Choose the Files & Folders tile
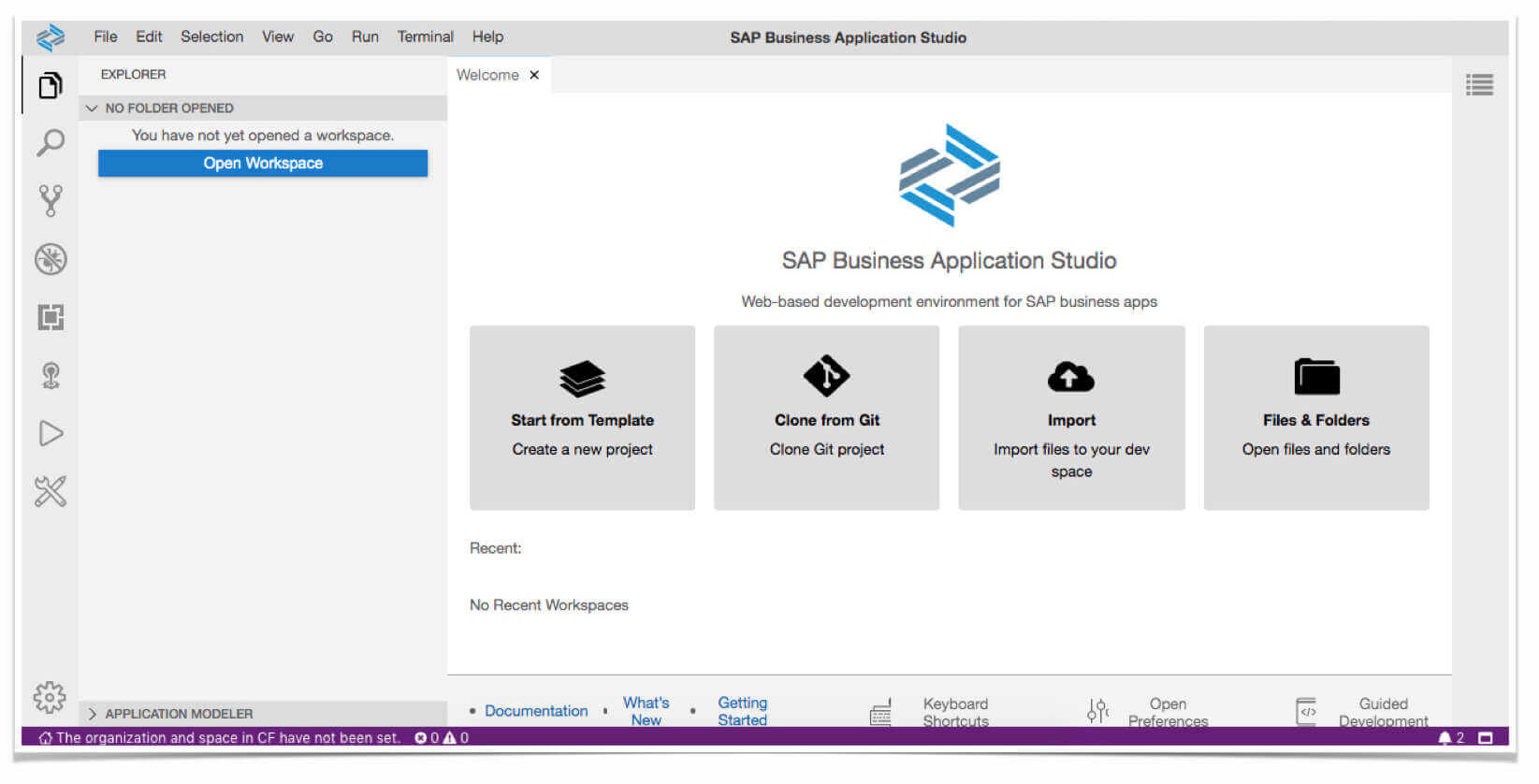This screenshot has height=784, width=1539. point(1316,417)
